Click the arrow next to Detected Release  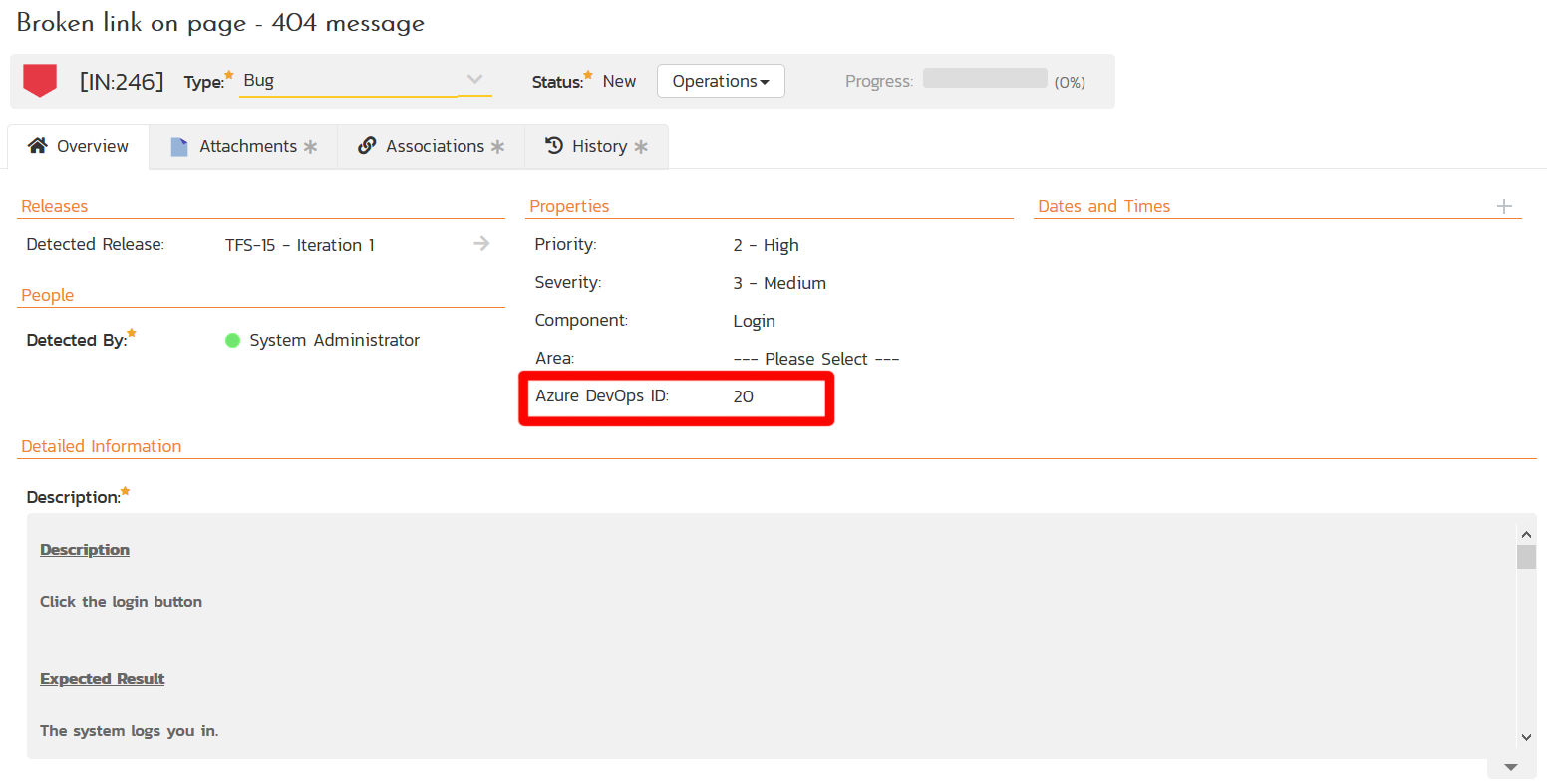pyautogui.click(x=481, y=244)
